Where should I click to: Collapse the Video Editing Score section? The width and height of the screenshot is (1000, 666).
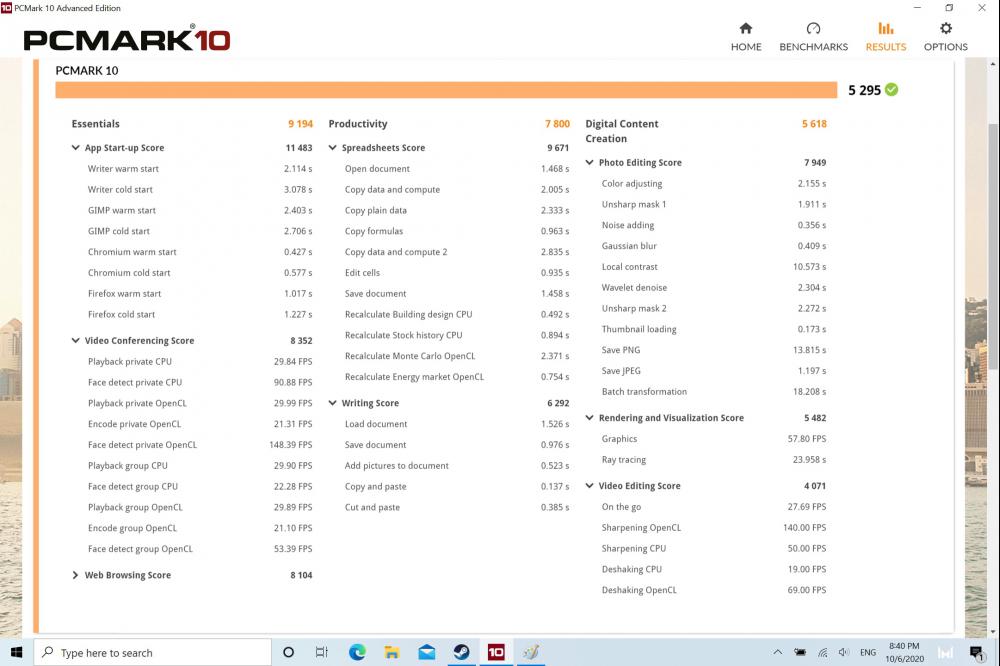tap(589, 485)
